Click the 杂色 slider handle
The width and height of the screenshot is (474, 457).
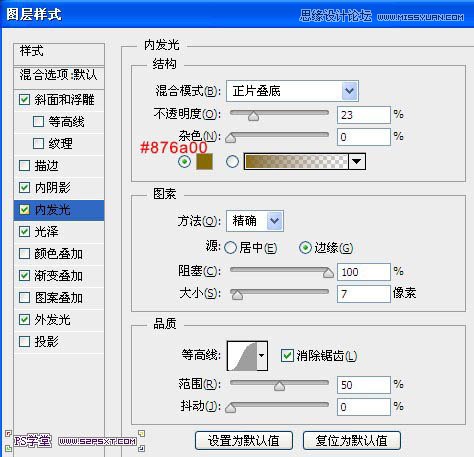pyautogui.click(x=231, y=137)
